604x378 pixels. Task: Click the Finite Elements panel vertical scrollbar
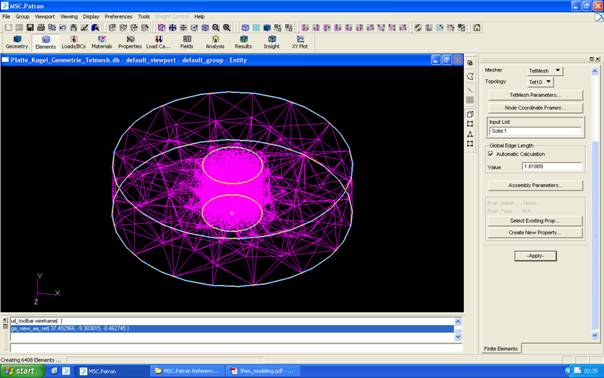click(x=595, y=203)
